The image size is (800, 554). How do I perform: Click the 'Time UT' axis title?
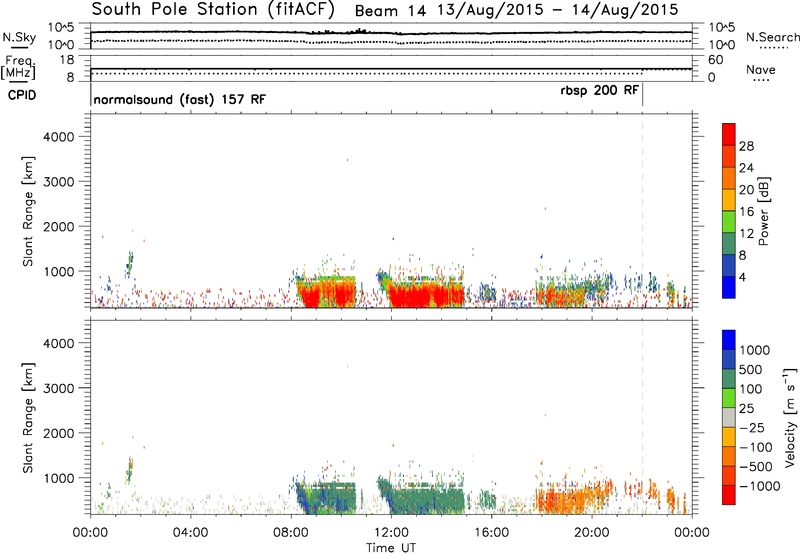pyautogui.click(x=391, y=548)
